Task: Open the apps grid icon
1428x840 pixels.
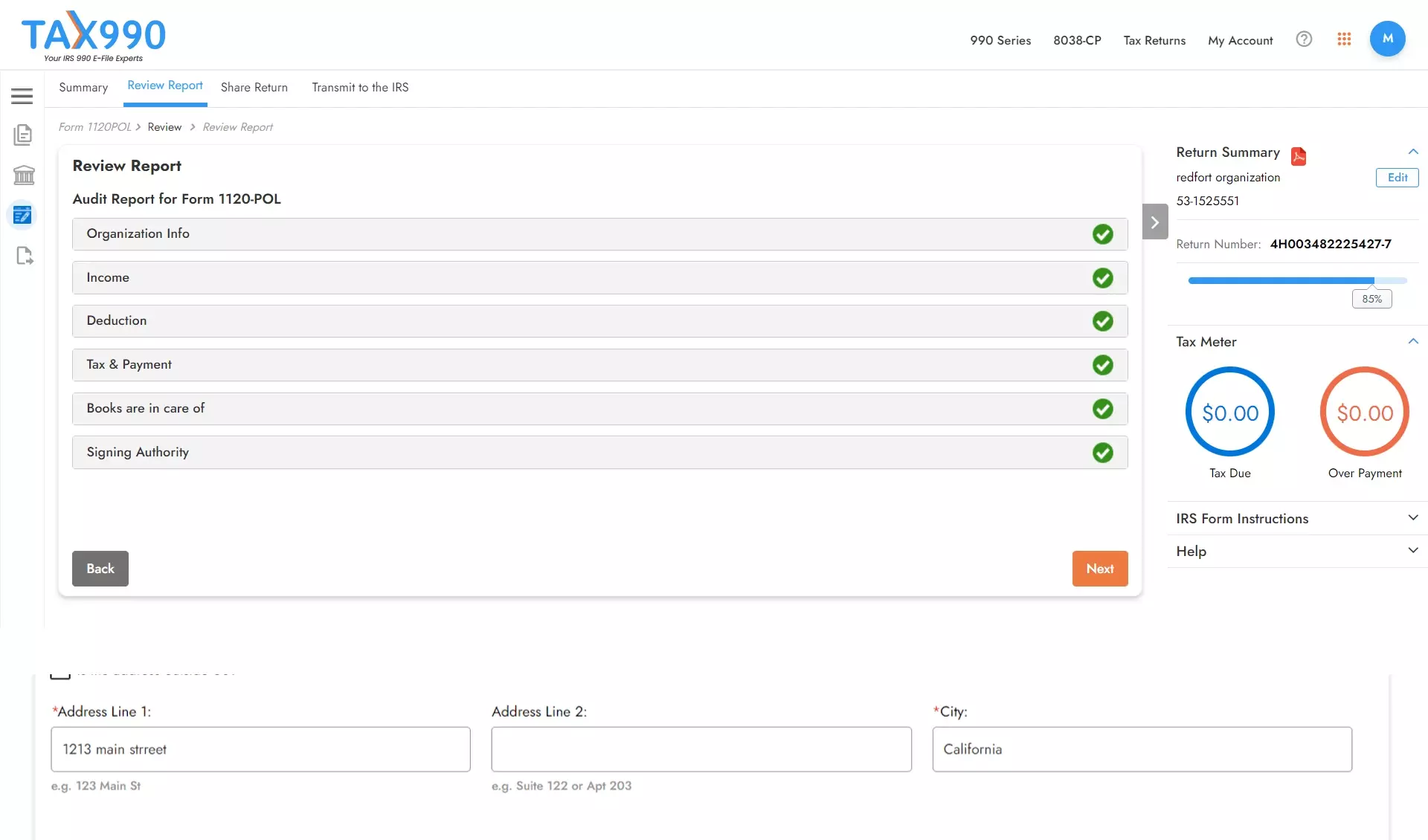Action: pyautogui.click(x=1344, y=39)
